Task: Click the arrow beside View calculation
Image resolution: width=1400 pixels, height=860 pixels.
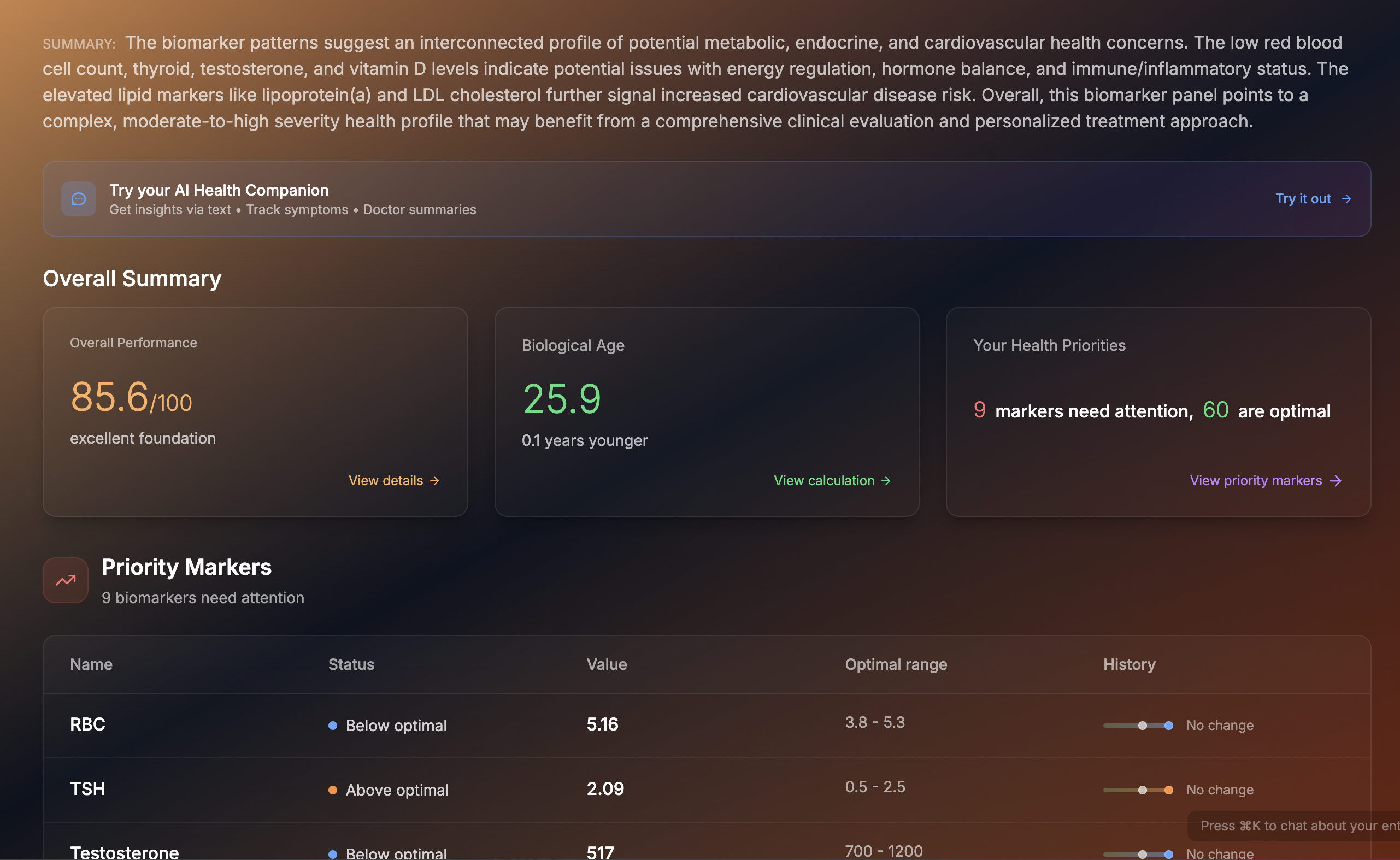Action: tap(886, 481)
